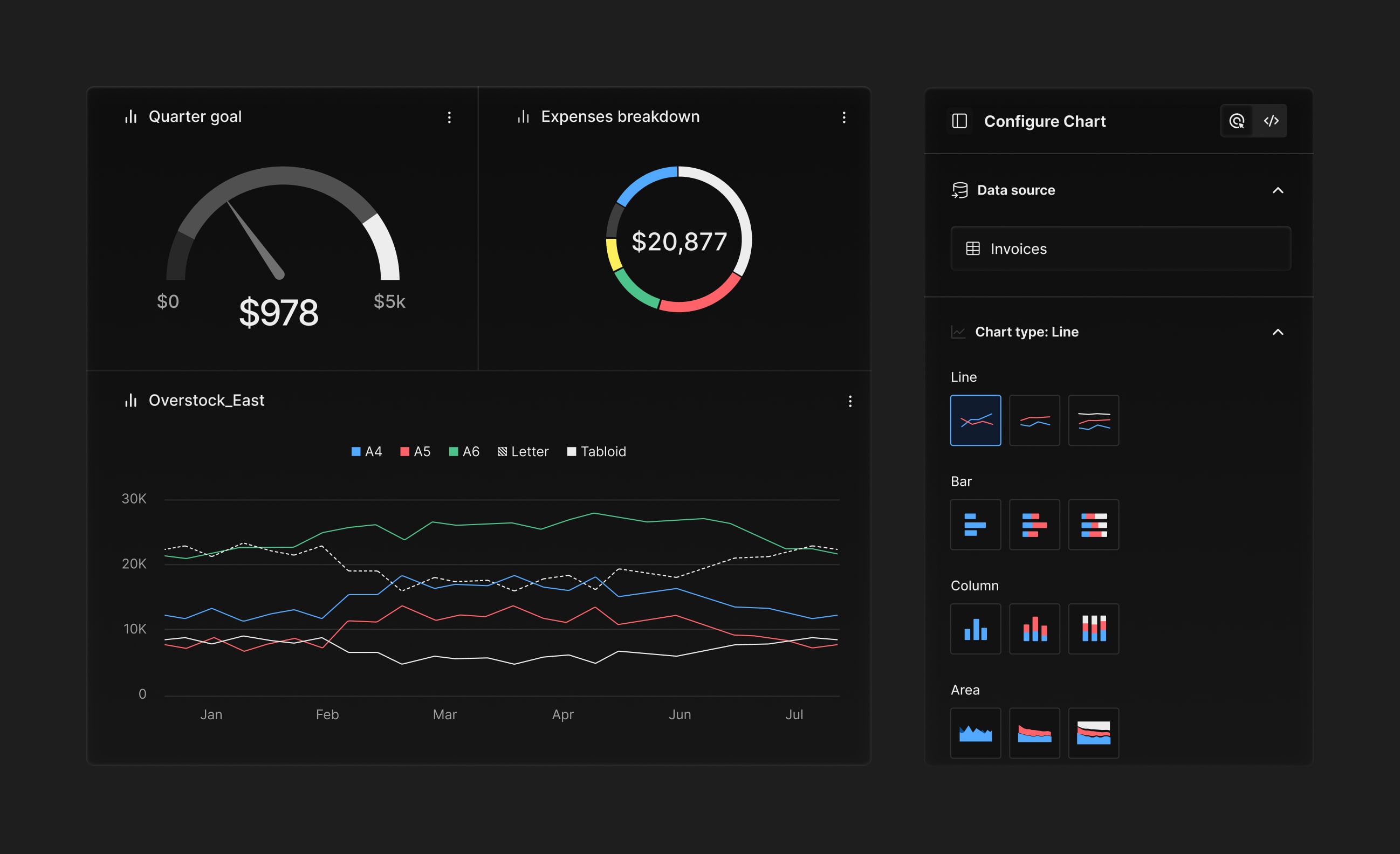1400x854 pixels.
Task: Click the Data source database icon
Action: pos(959,190)
